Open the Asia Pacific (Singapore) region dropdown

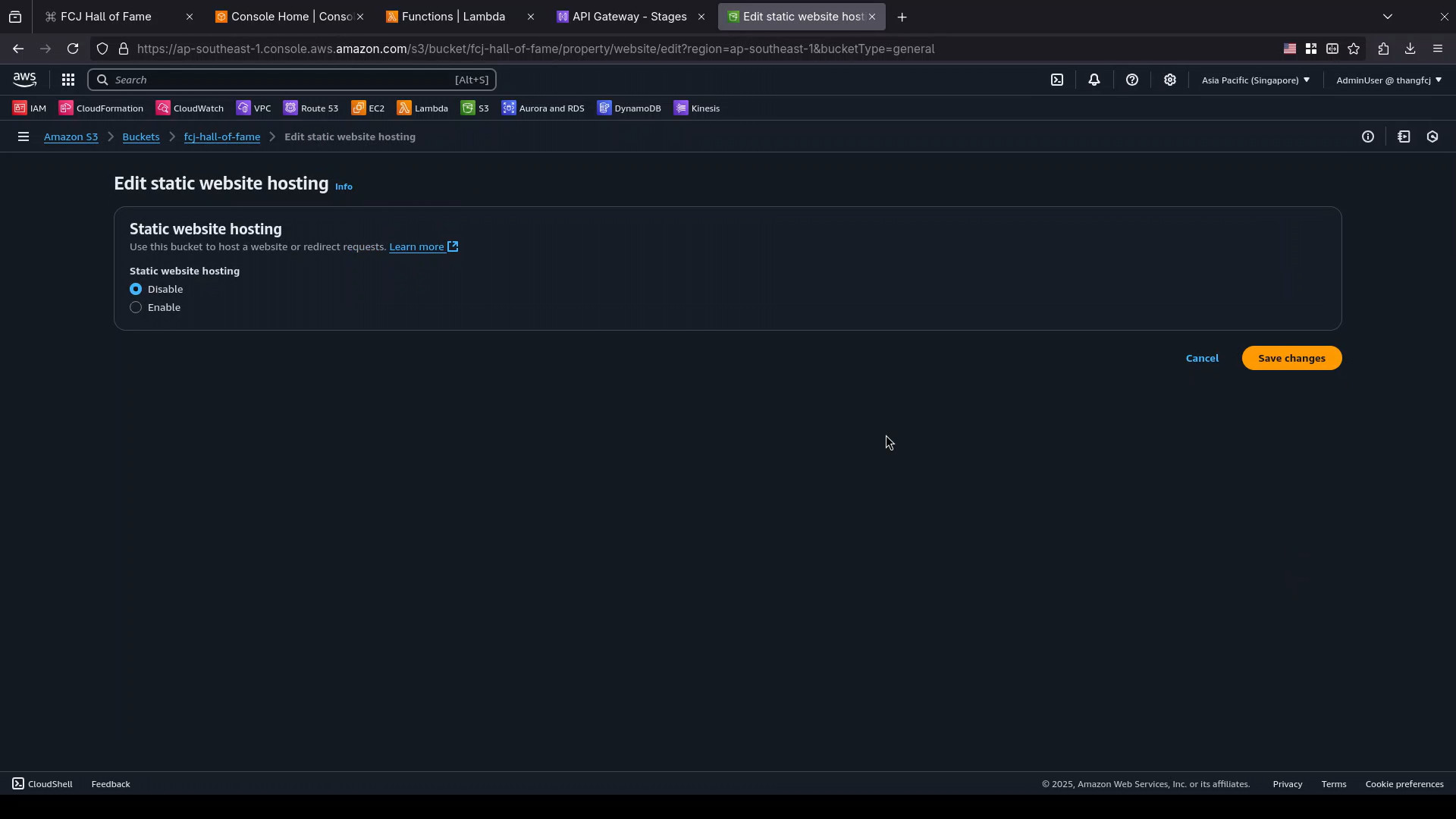1255,80
